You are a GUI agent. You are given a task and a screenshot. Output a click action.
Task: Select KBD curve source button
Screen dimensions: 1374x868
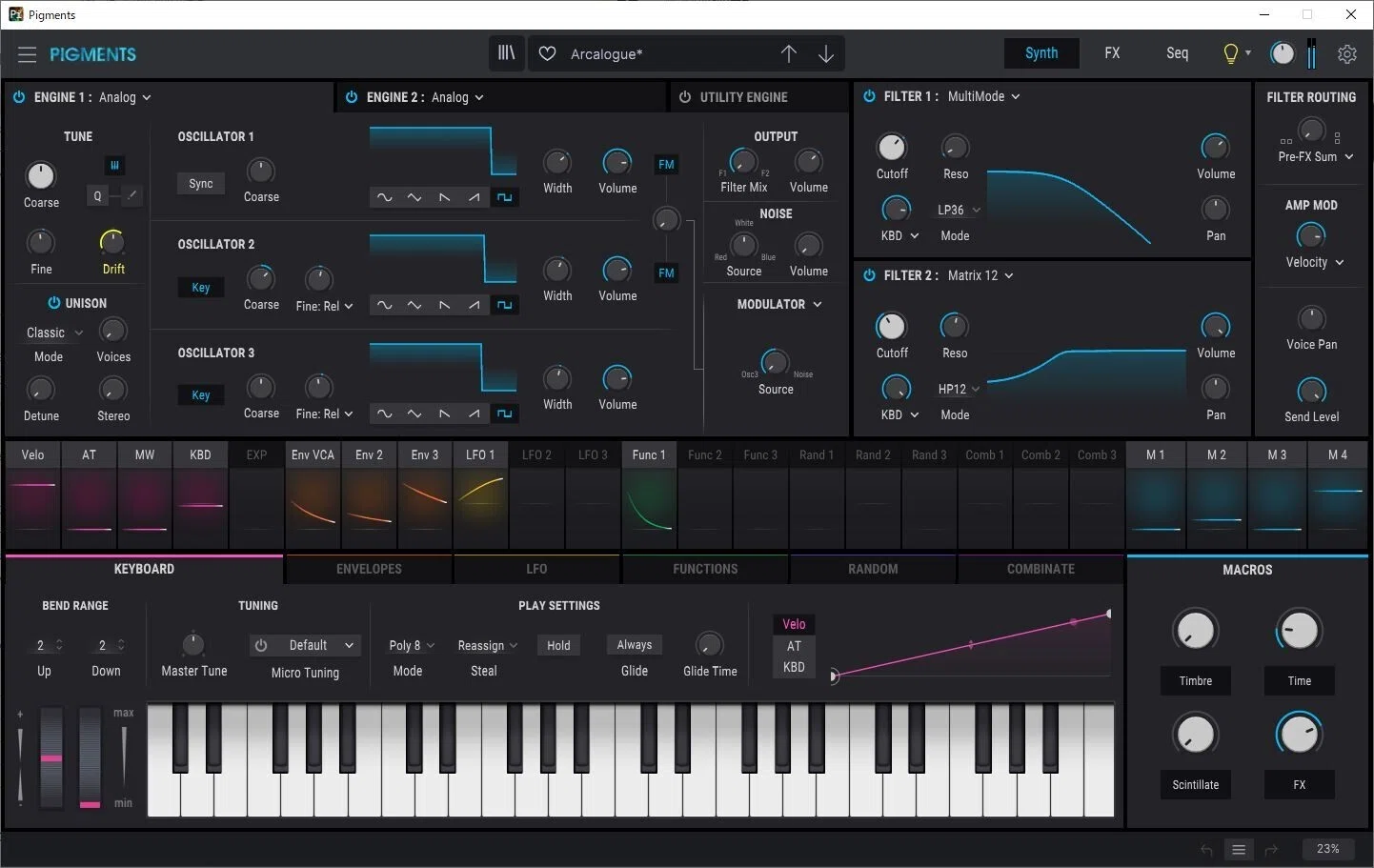794,667
